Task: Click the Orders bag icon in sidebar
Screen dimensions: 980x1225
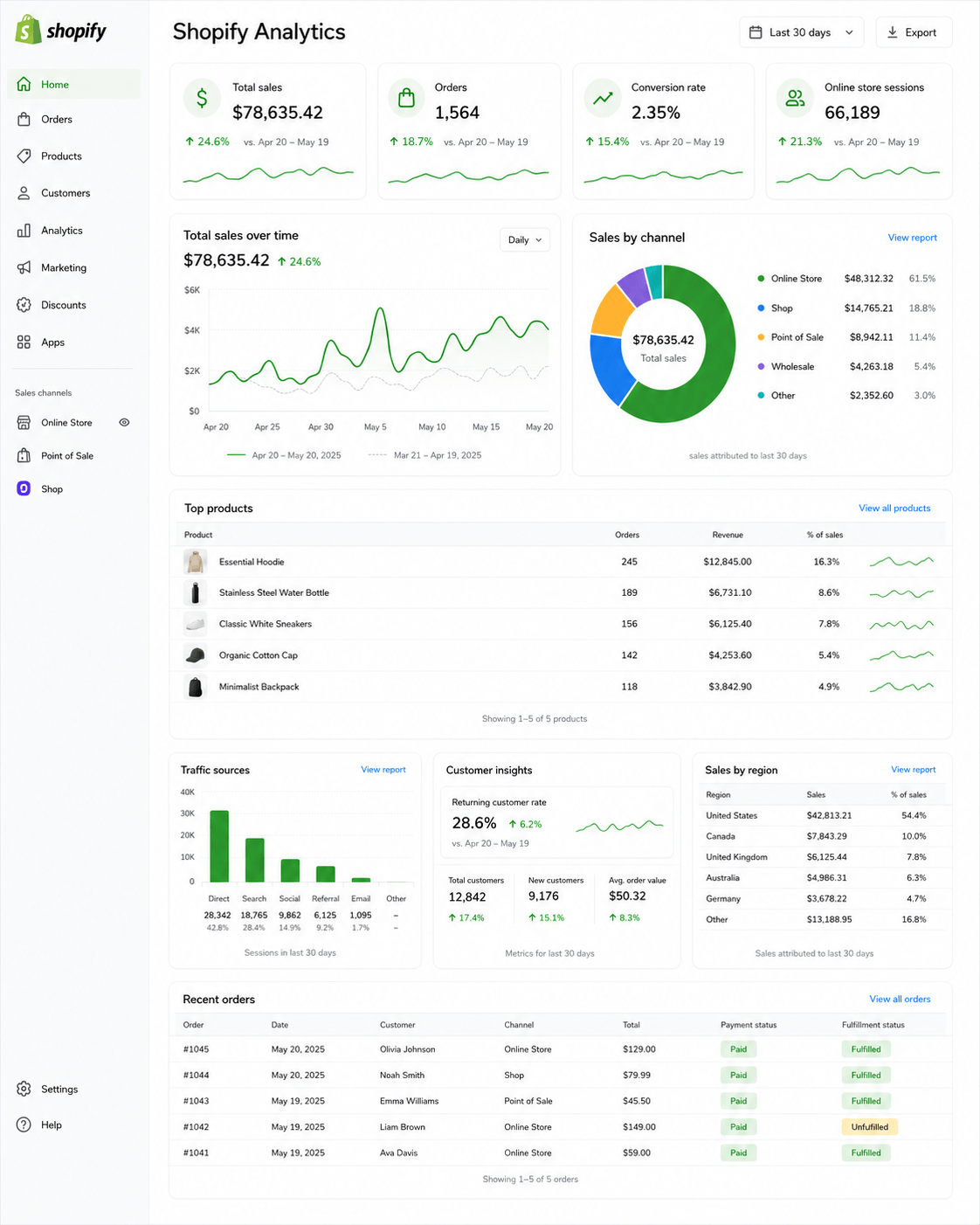Action: (24, 119)
